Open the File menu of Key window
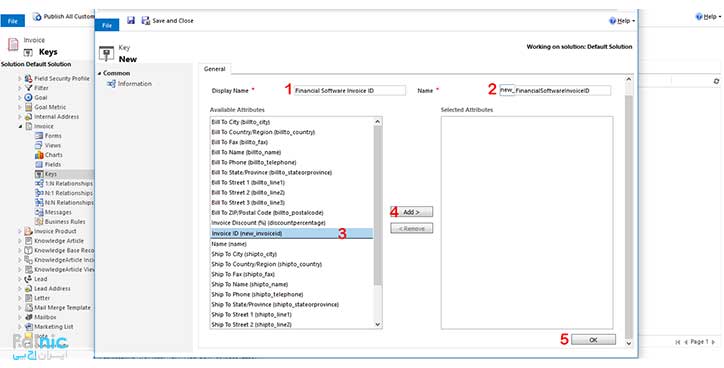The height and width of the screenshot is (368, 724). pyautogui.click(x=107, y=25)
